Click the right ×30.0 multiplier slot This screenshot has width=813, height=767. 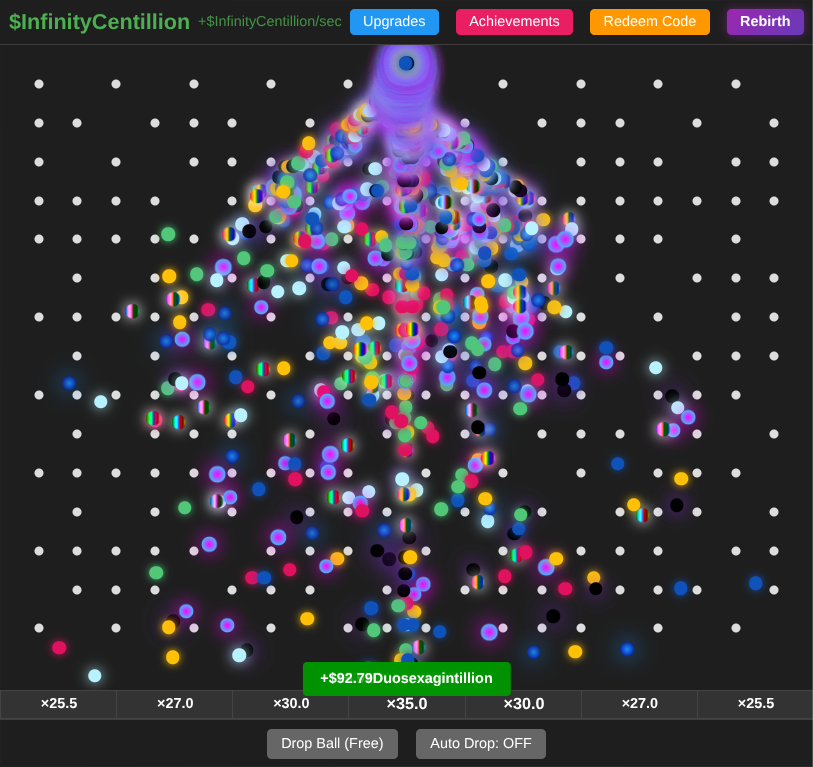[523, 704]
